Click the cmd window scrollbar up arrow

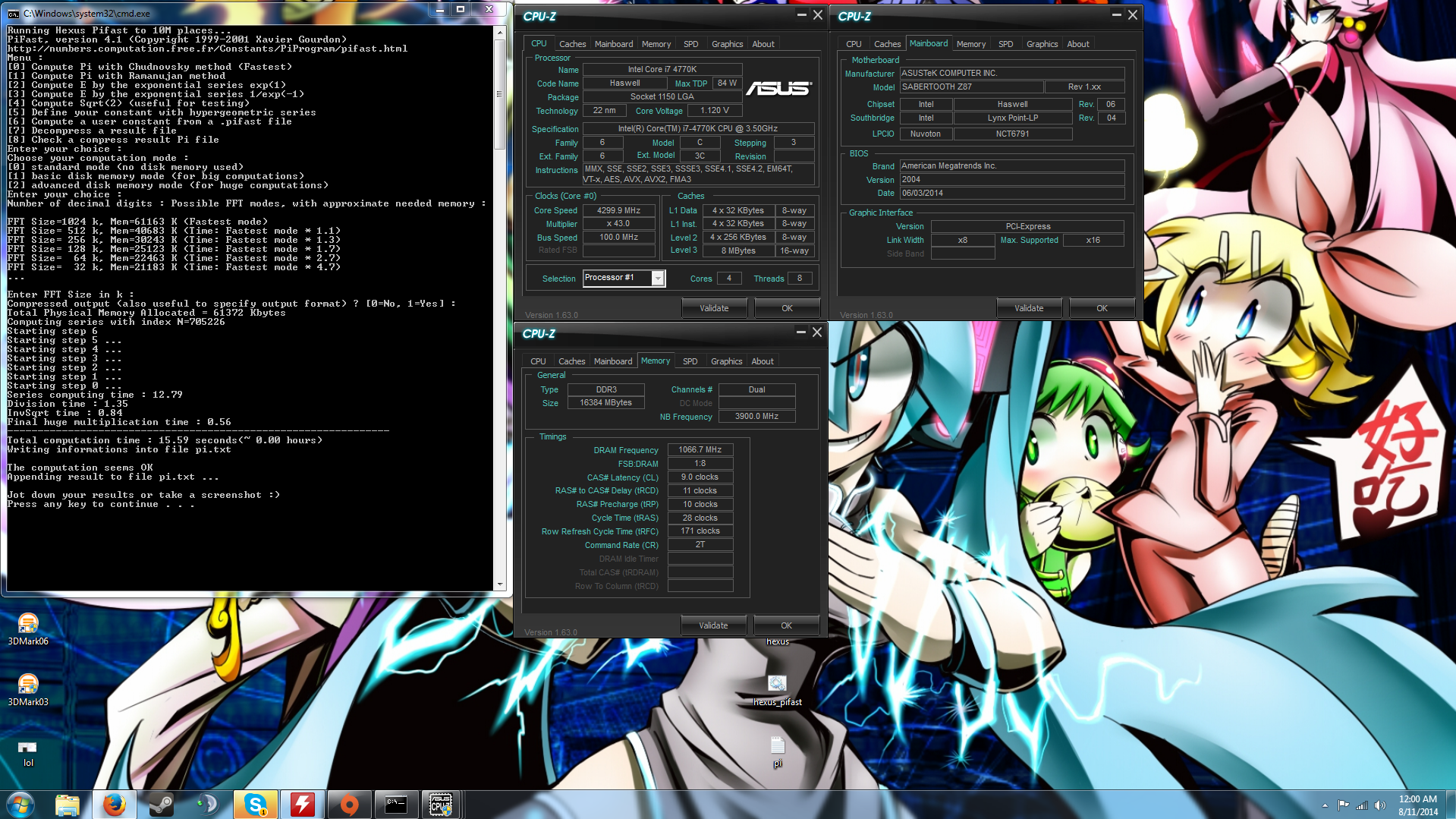pos(500,32)
